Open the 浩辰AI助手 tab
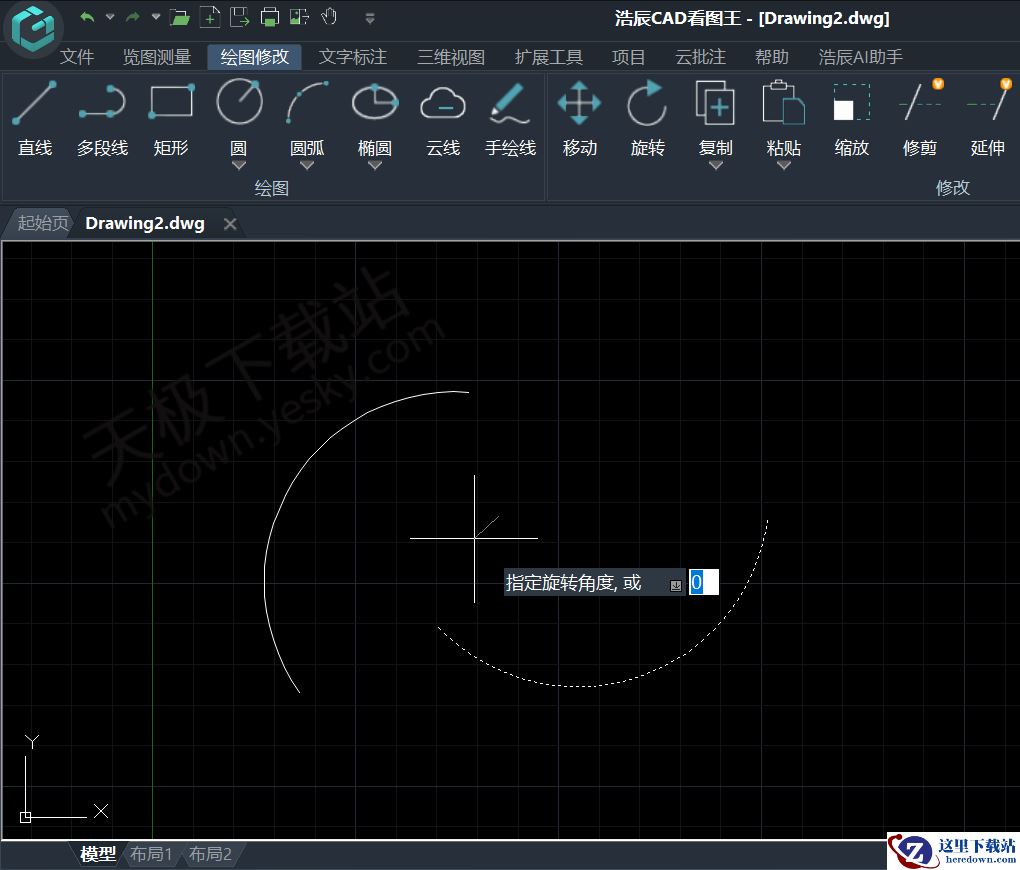The image size is (1020, 870). click(860, 57)
